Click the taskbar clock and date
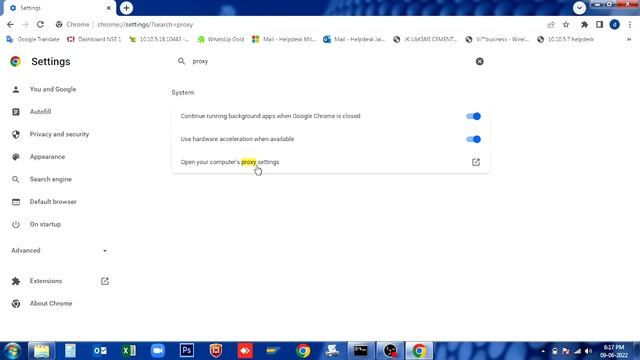The width and height of the screenshot is (640, 360). coord(614,351)
